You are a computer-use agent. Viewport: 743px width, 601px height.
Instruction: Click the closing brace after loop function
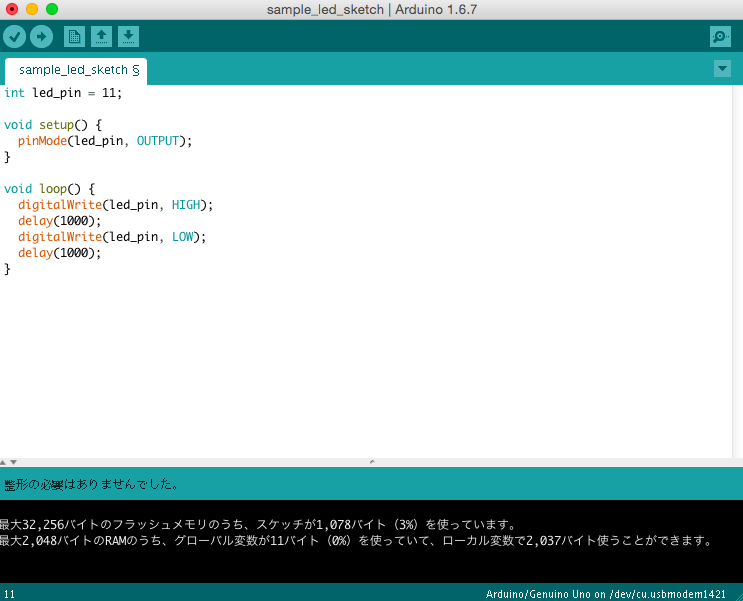7,269
